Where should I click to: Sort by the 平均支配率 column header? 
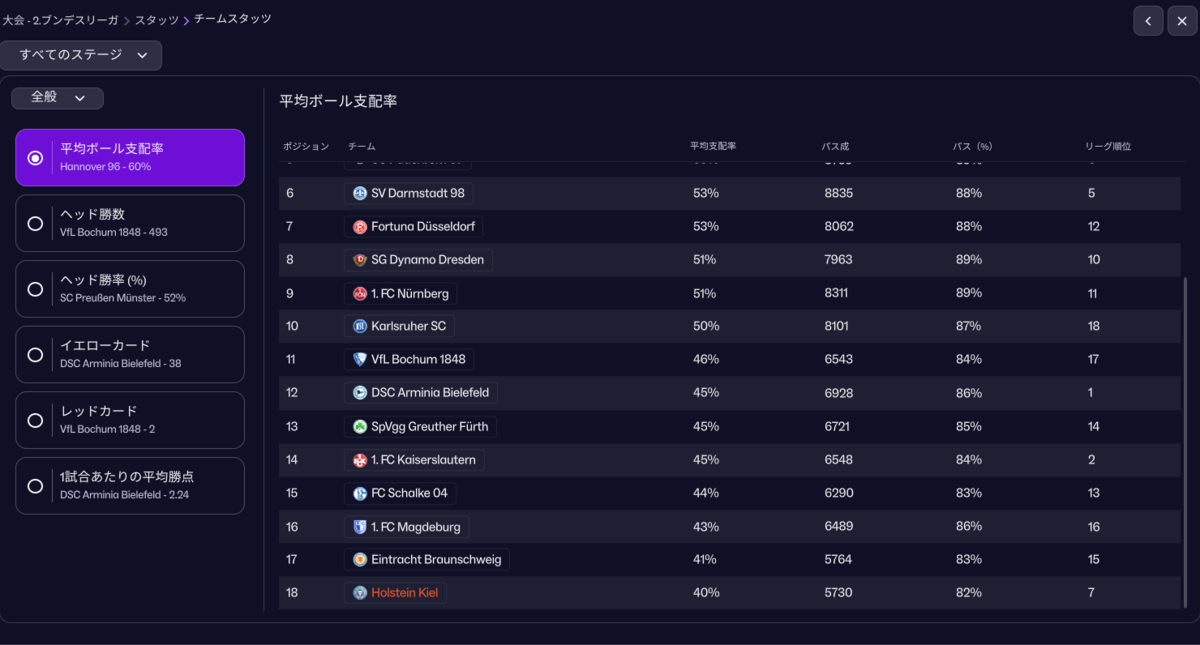click(713, 146)
